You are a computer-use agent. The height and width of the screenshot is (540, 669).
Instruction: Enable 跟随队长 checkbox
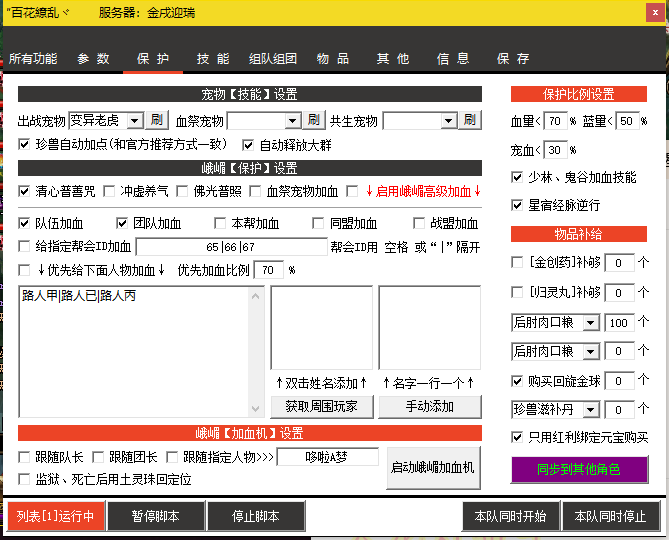pyautogui.click(x=24, y=457)
